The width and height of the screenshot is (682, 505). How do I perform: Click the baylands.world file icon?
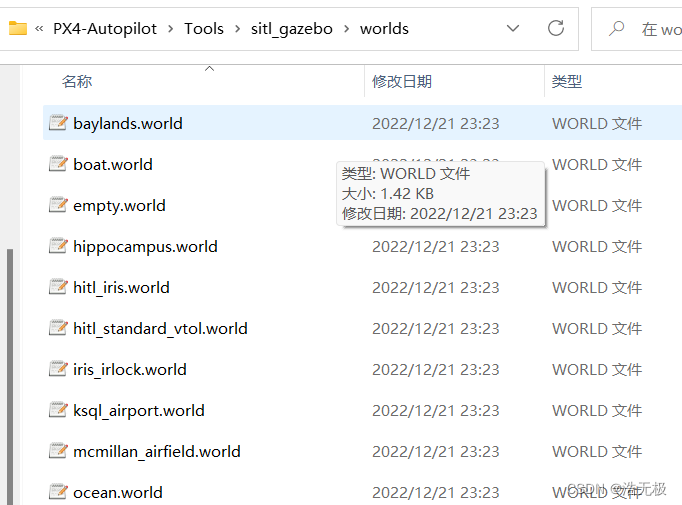point(58,123)
